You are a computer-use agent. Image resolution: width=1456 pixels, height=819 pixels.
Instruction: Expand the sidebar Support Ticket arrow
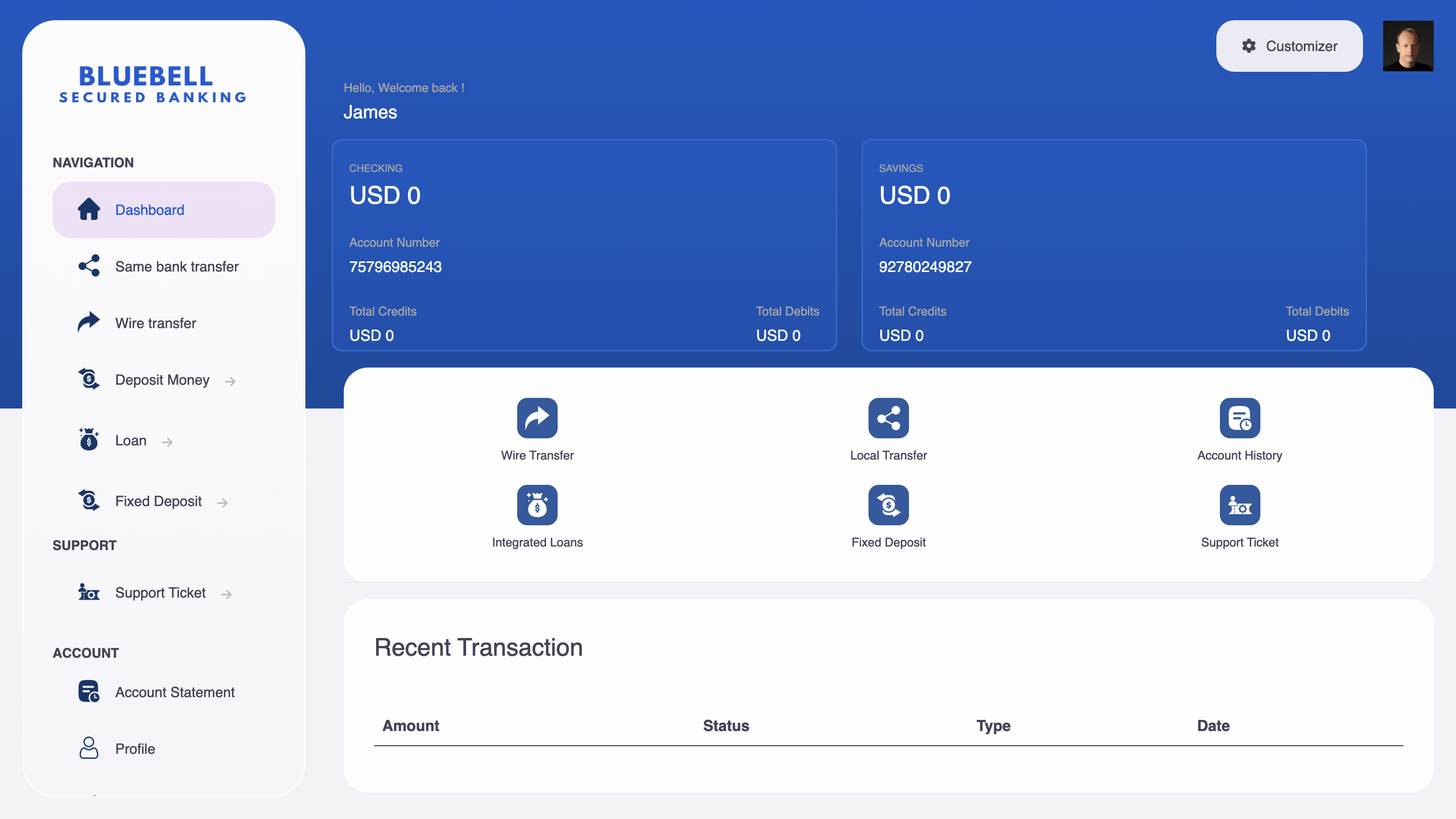226,594
